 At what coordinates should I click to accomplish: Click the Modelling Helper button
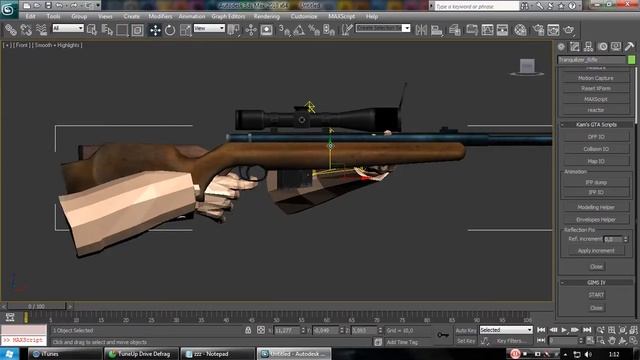[x=596, y=207]
